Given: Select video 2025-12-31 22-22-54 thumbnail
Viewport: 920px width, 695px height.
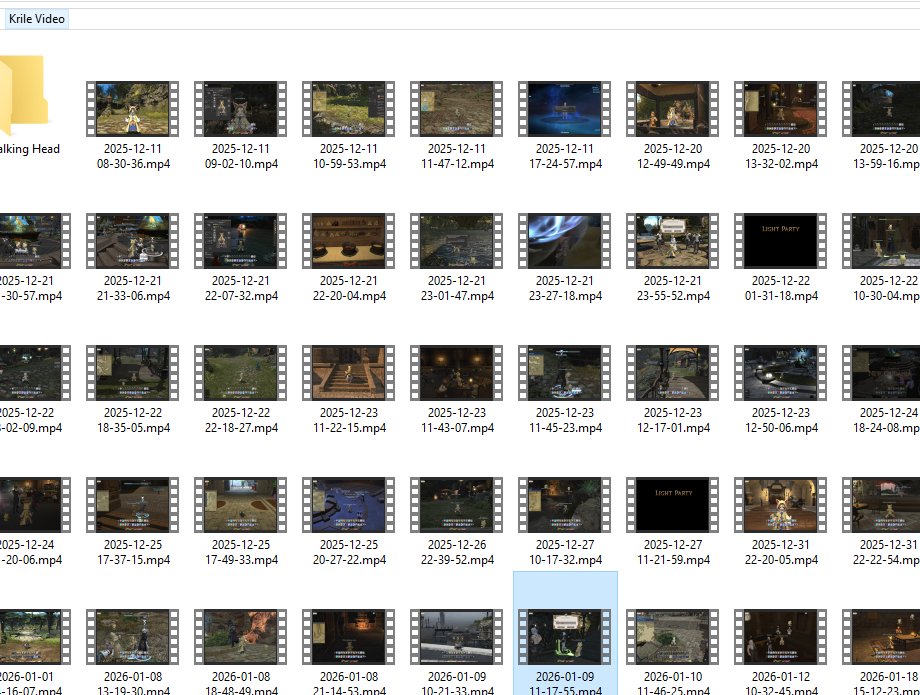Looking at the screenshot, I should point(881,505).
